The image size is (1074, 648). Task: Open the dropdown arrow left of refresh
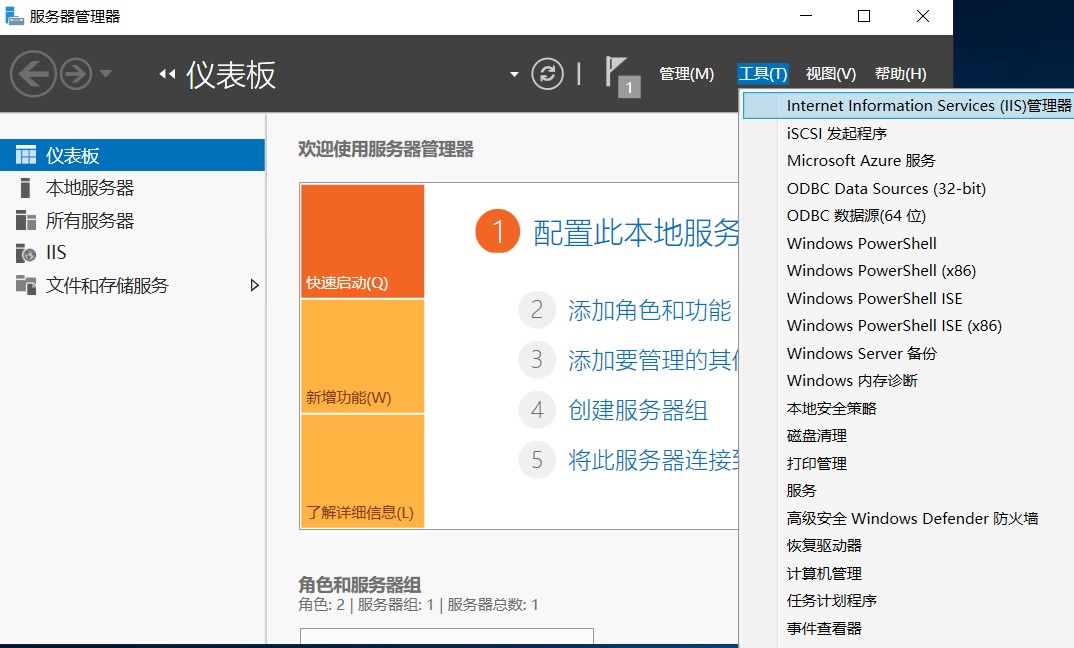(514, 75)
